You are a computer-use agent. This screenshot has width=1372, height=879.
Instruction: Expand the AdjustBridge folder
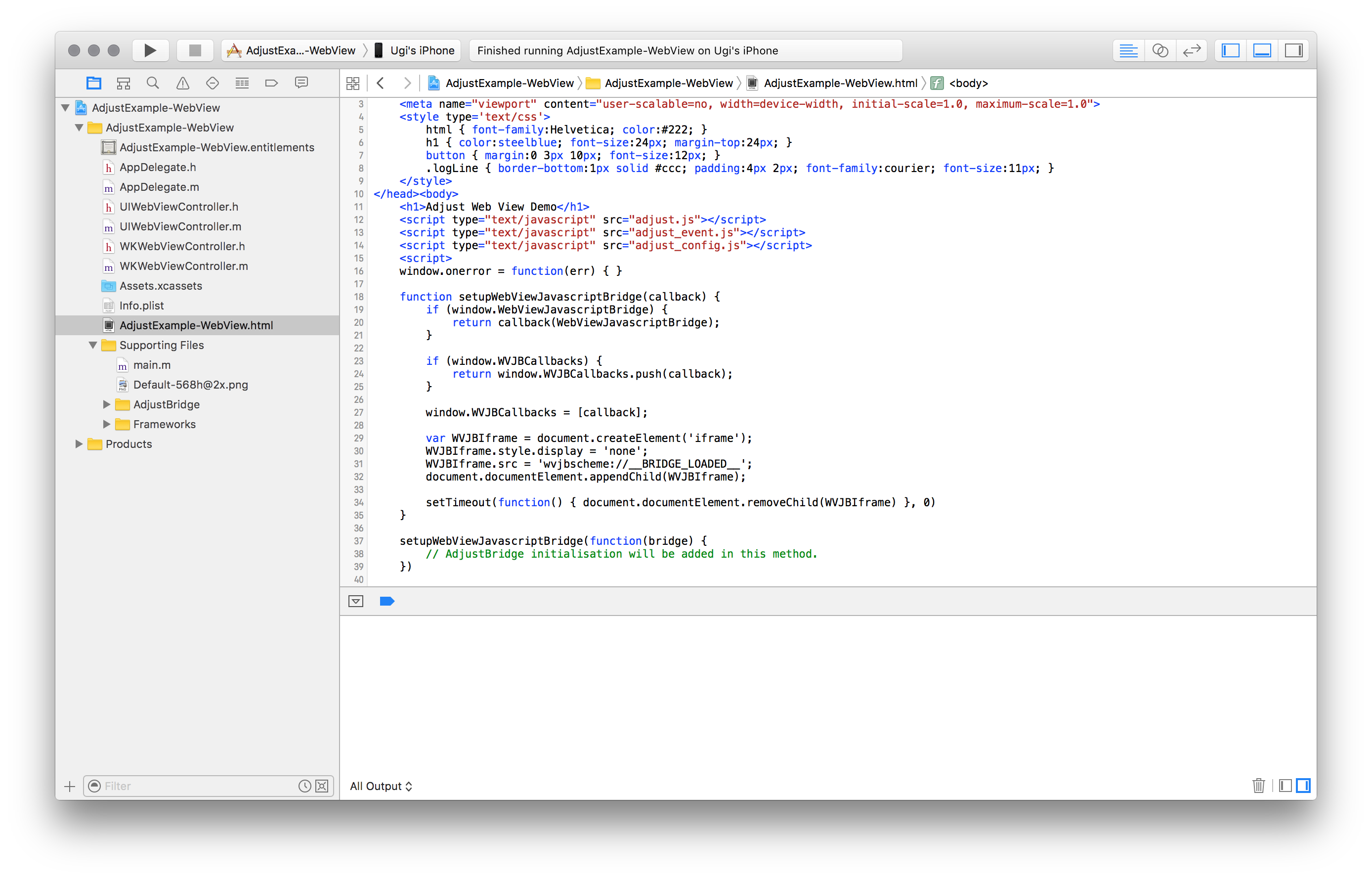point(107,405)
